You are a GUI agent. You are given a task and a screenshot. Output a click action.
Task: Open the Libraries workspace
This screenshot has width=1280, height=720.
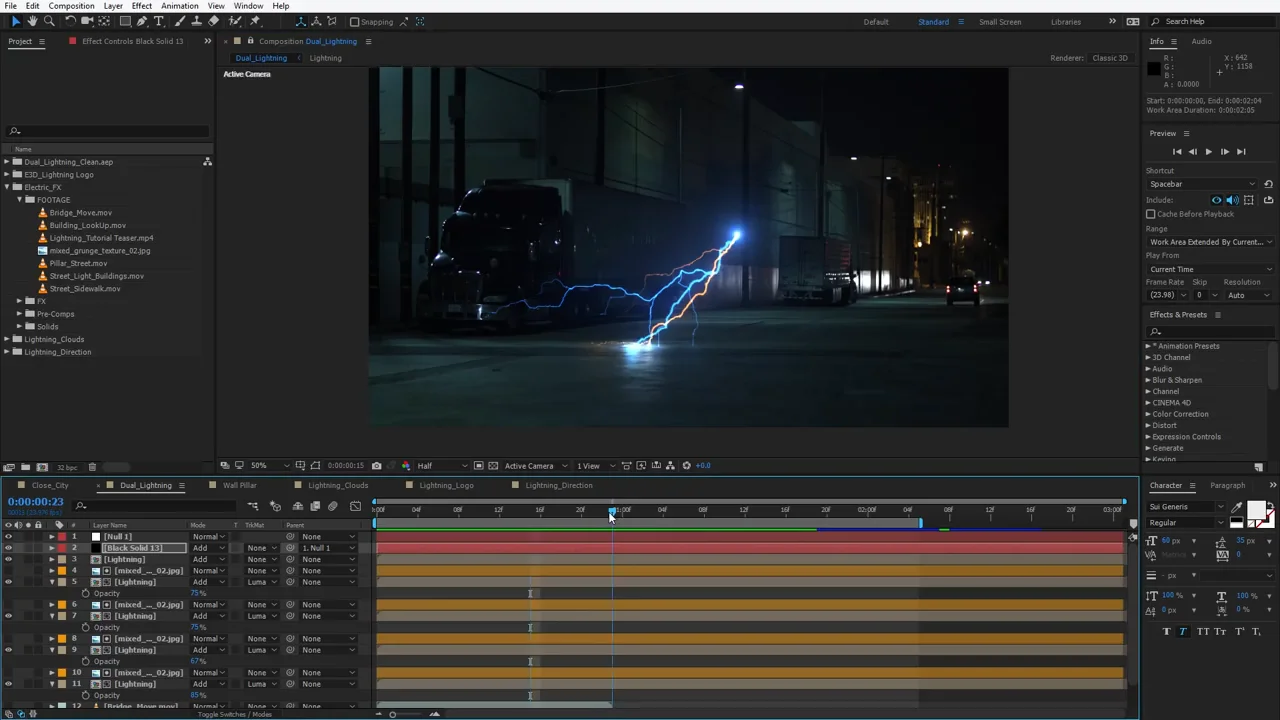coord(1065,22)
